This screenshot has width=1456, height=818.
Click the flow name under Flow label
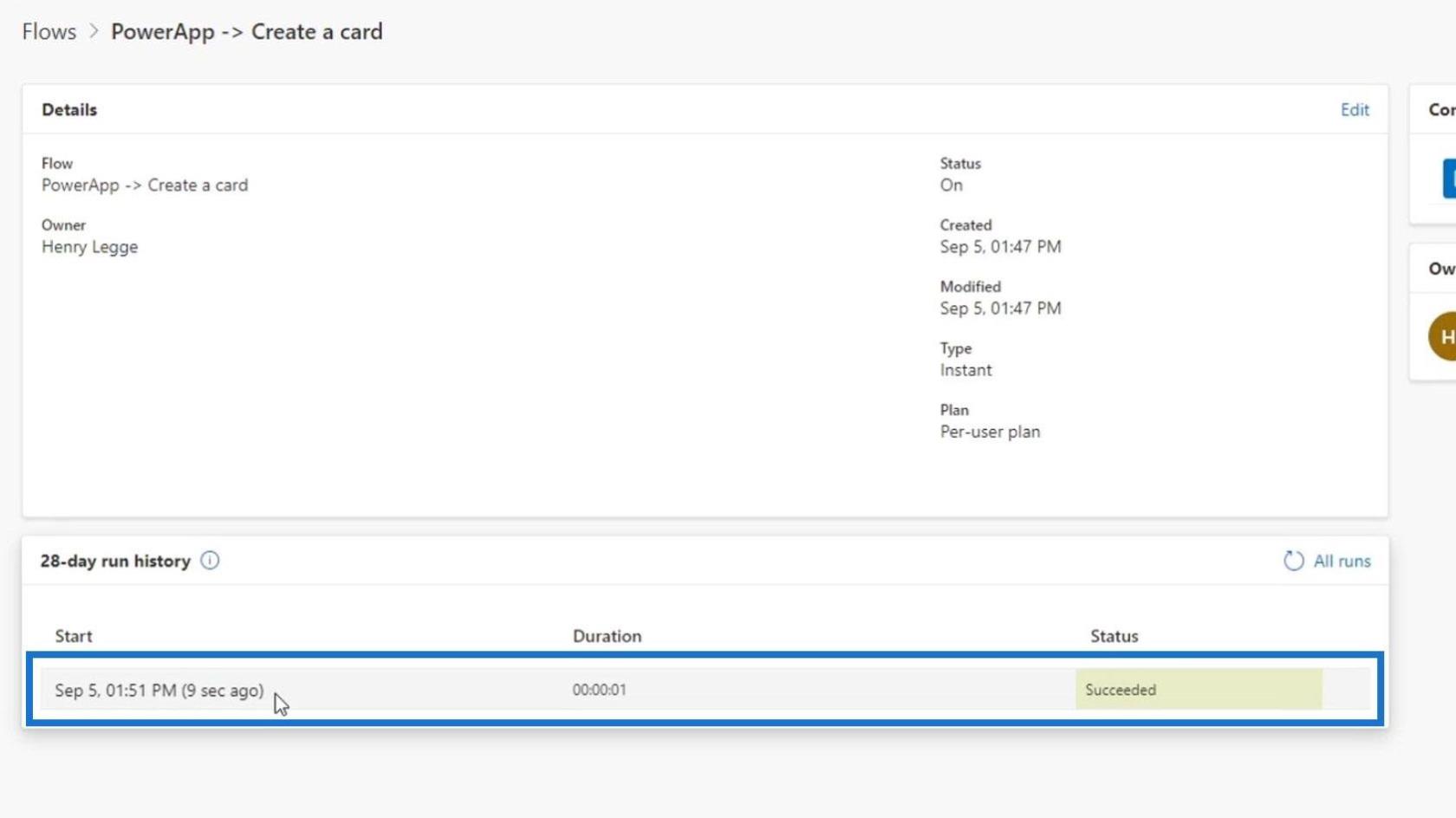point(145,185)
